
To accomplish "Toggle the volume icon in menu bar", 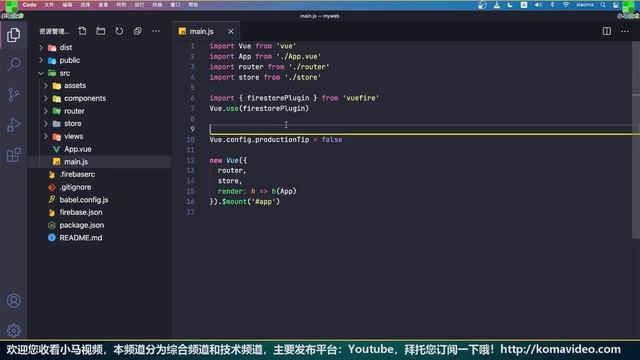I will [x=538, y=5].
